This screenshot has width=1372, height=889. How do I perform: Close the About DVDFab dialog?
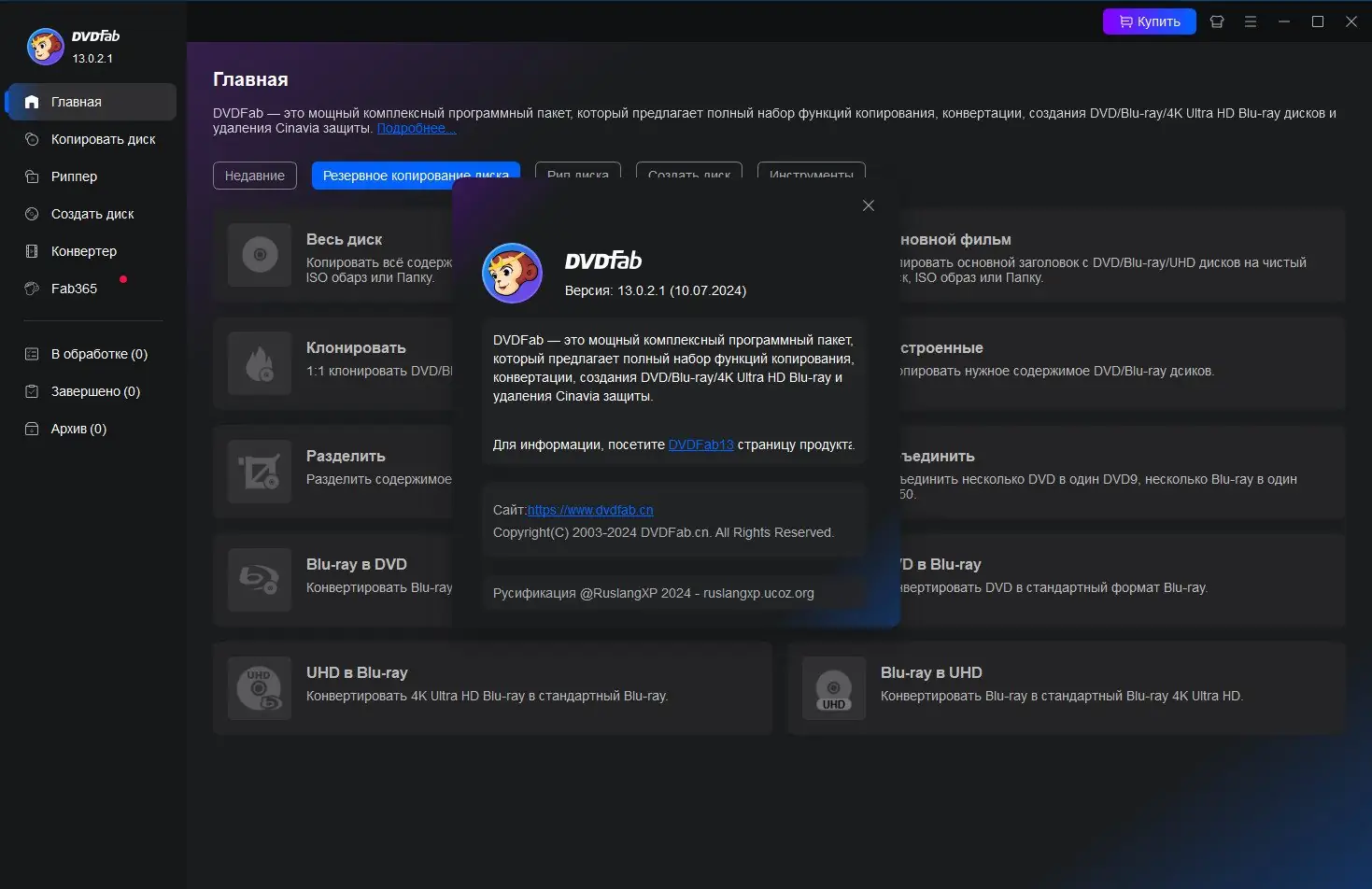(x=869, y=205)
